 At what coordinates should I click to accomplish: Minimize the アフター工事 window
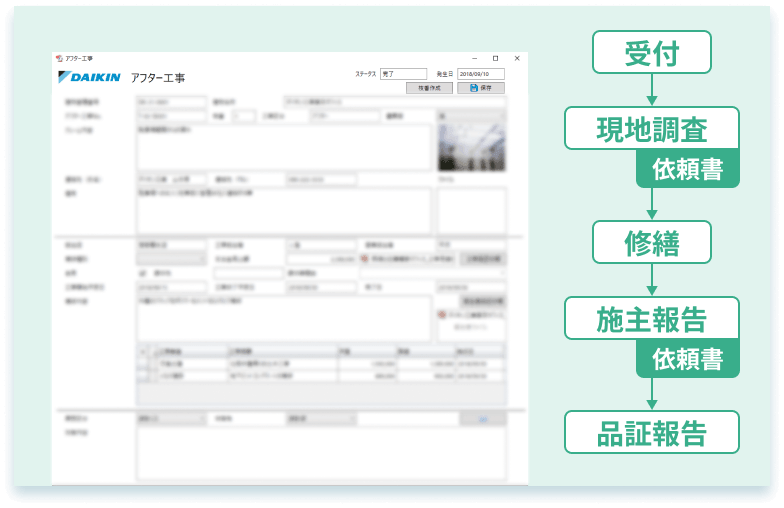point(473,58)
